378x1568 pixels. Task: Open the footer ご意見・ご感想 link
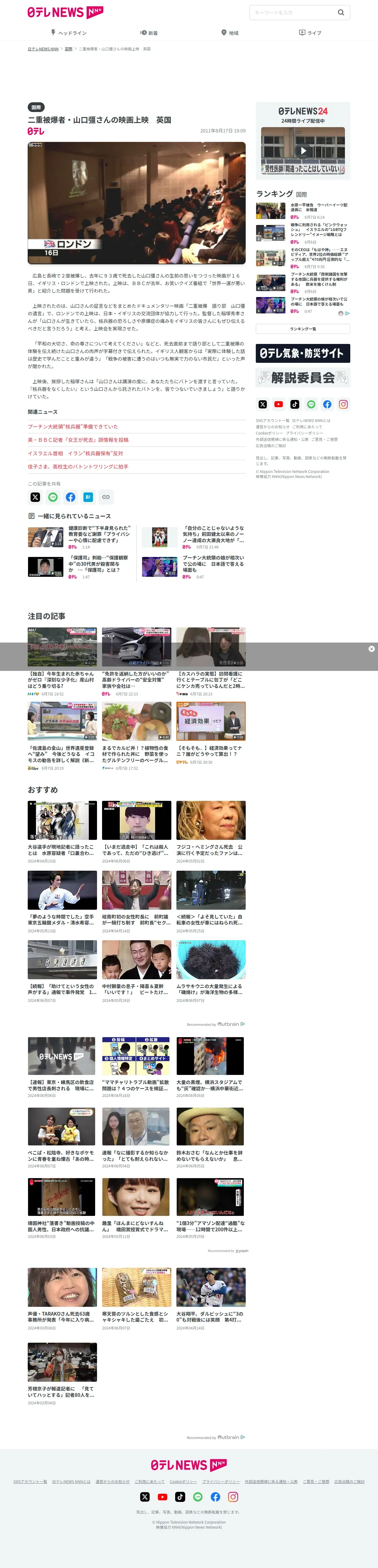(x=316, y=1481)
